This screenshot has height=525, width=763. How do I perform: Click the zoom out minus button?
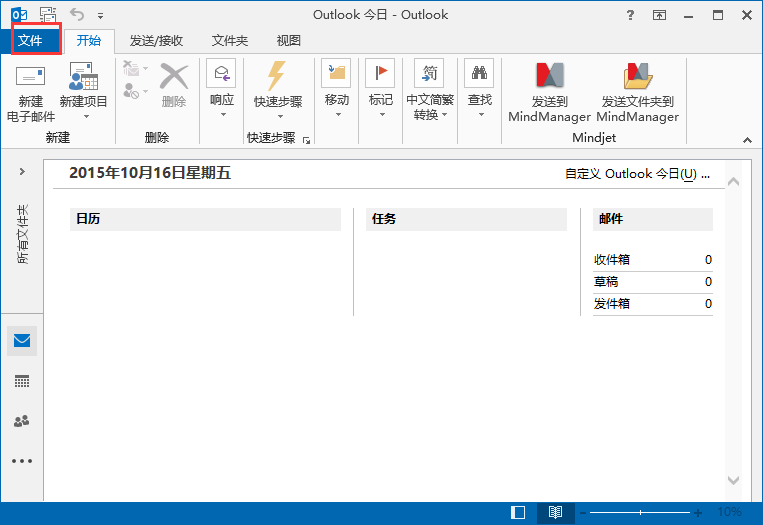click(x=582, y=513)
